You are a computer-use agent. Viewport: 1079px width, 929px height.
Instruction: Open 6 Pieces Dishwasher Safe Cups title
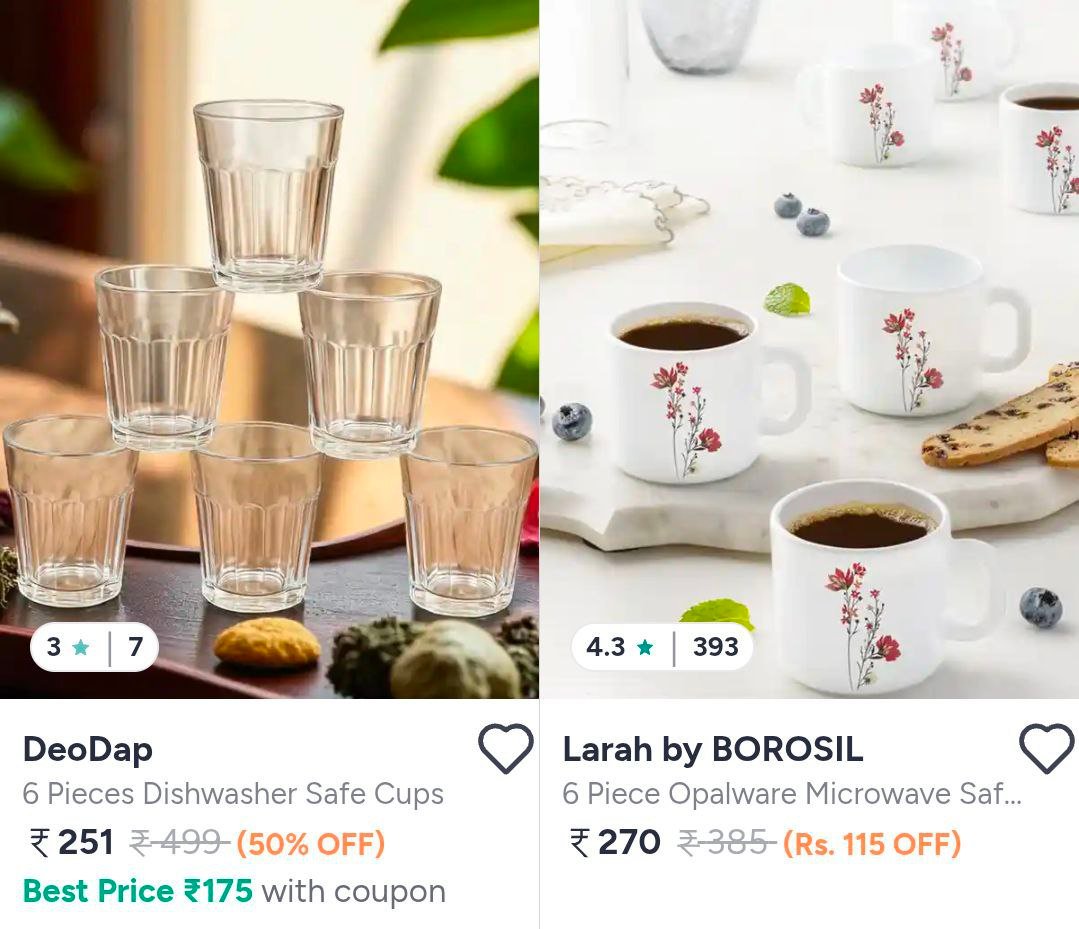[233, 793]
